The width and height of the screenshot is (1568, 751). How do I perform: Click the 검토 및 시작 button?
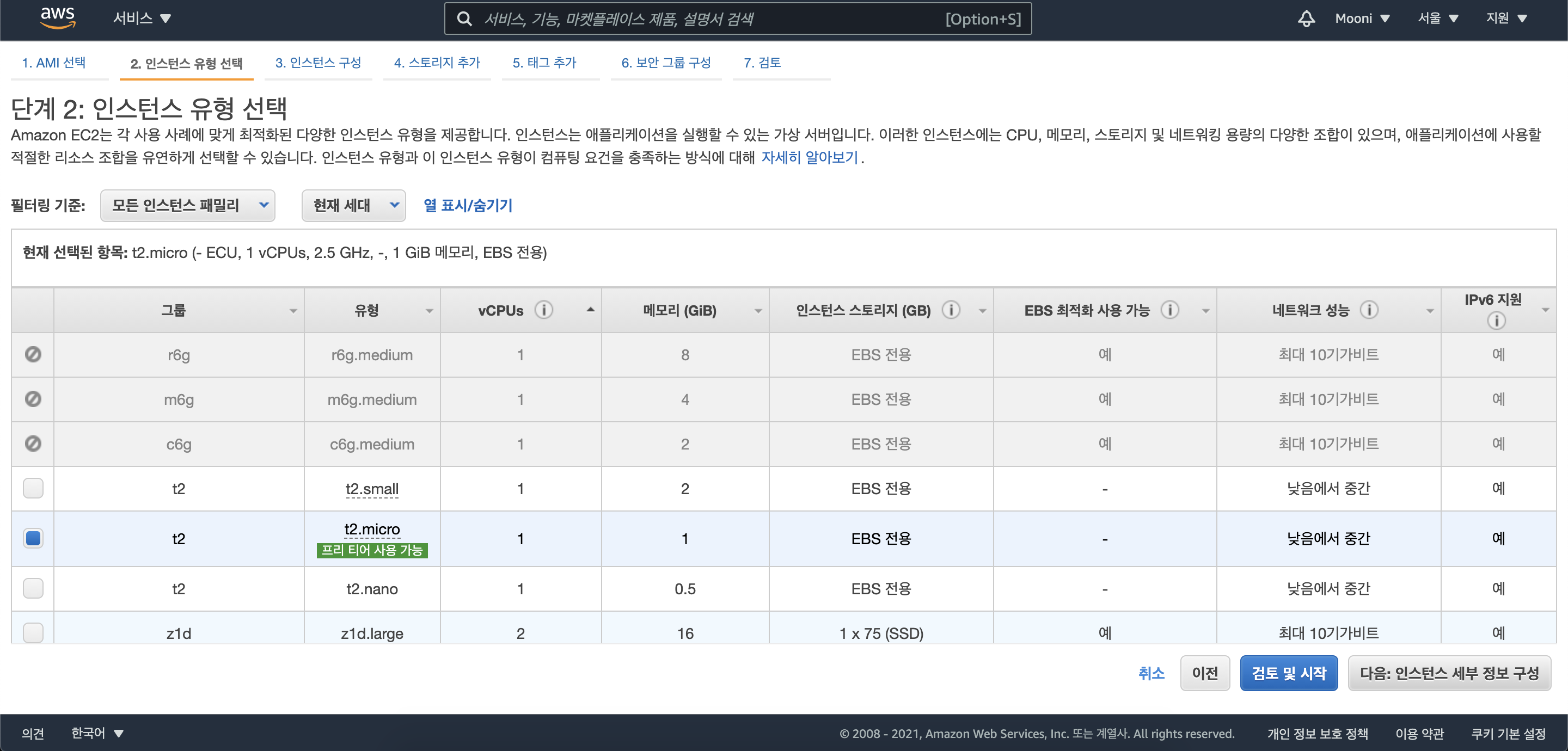pyautogui.click(x=1288, y=673)
